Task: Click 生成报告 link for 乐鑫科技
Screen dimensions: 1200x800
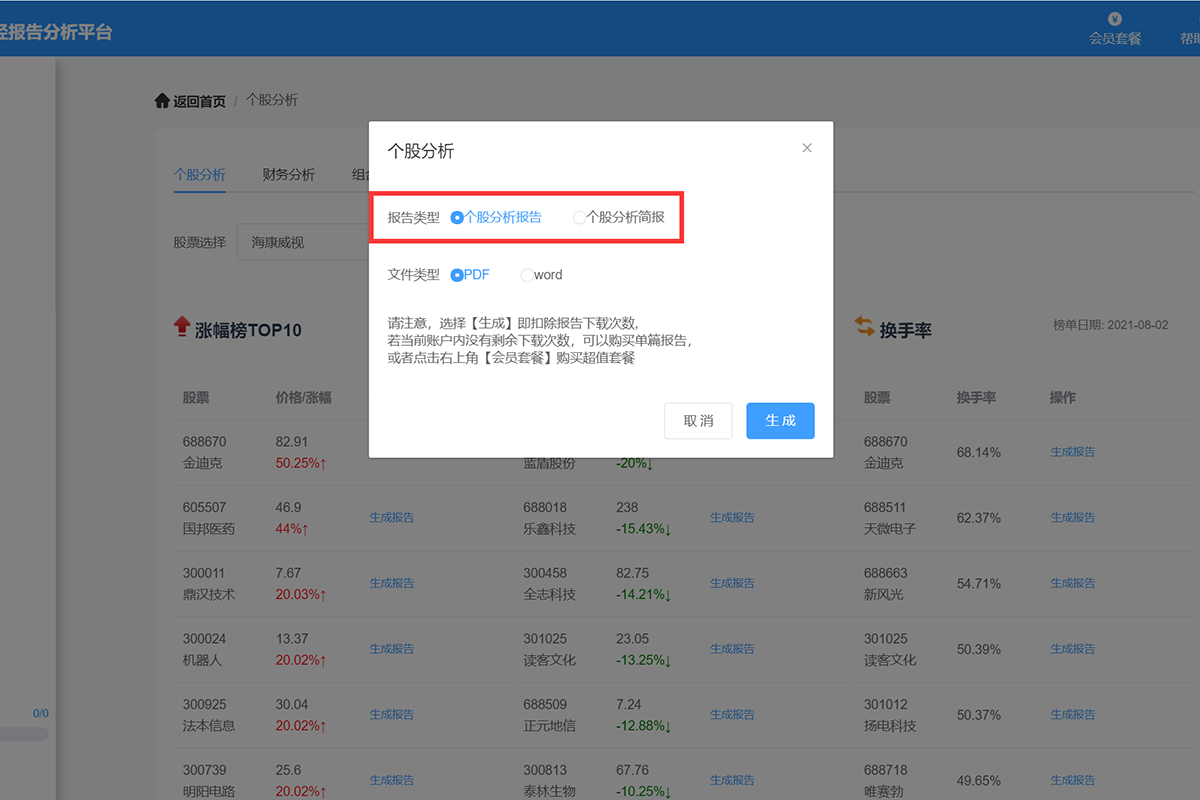Action: (x=732, y=518)
